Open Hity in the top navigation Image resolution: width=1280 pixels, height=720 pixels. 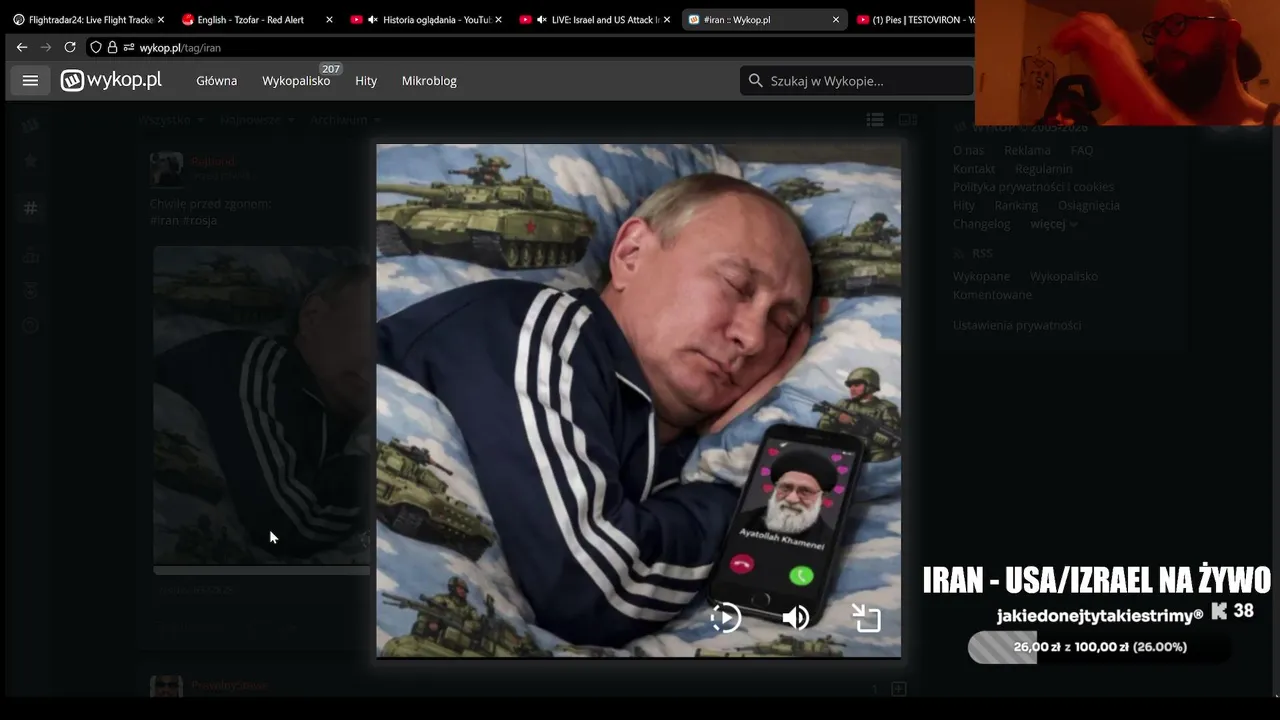[x=366, y=81]
